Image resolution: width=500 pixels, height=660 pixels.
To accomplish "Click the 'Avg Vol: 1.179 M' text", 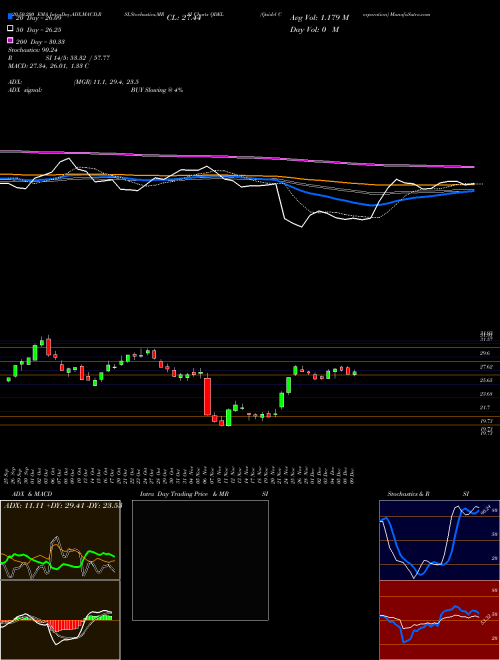I will 319,18.
